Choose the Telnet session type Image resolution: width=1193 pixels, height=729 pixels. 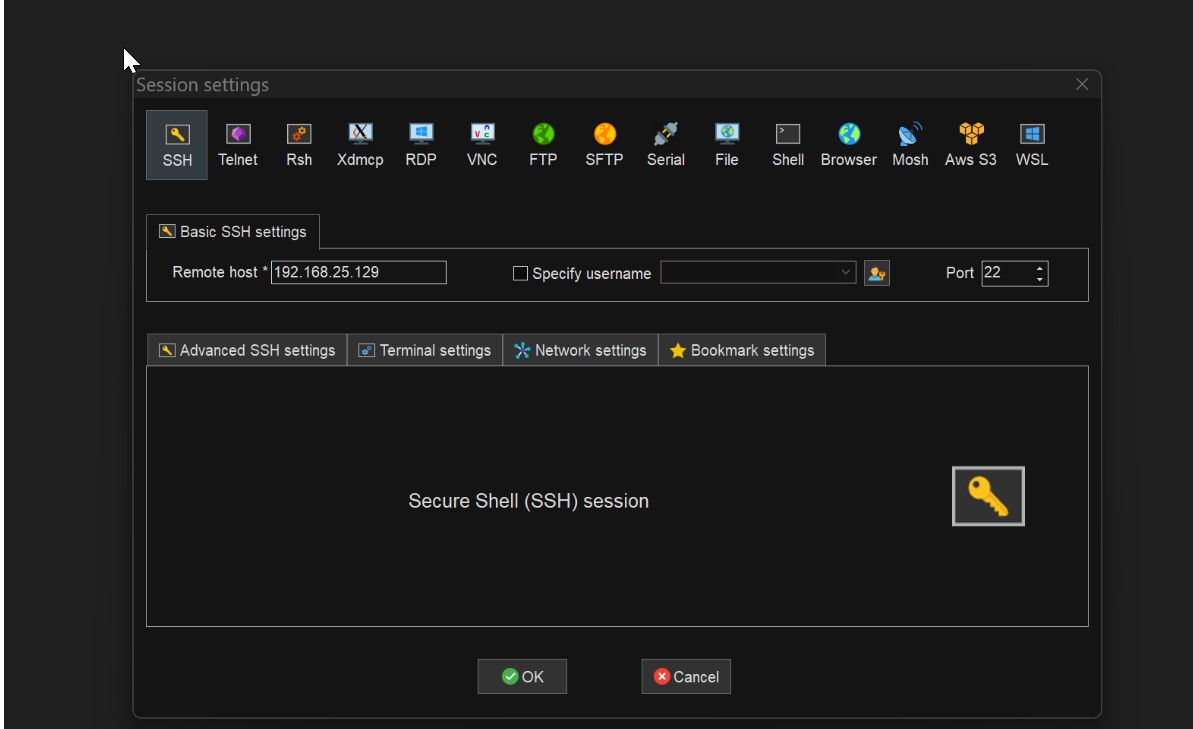tap(237, 145)
